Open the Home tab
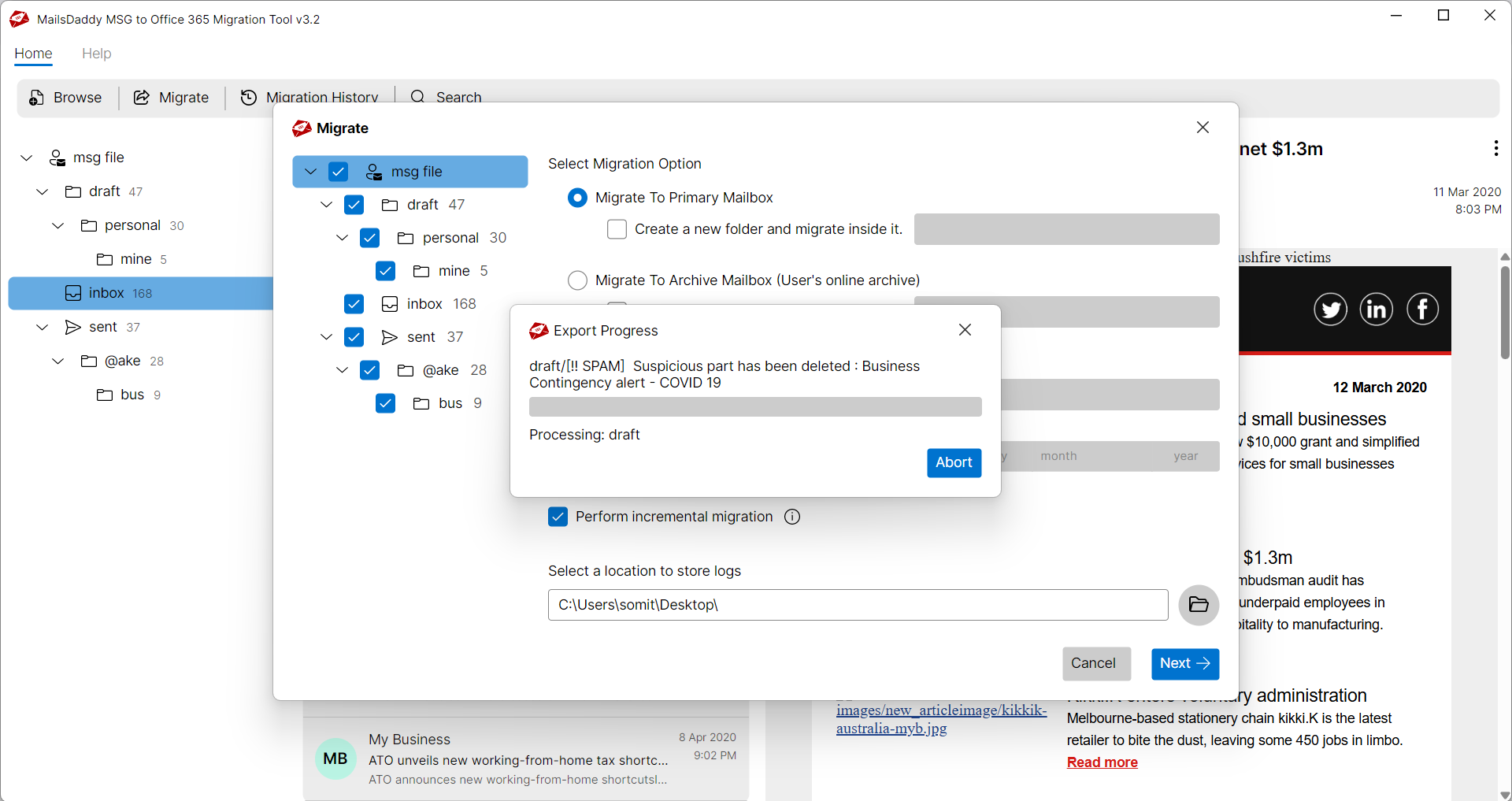Viewport: 1512px width, 801px height. pos(33,54)
